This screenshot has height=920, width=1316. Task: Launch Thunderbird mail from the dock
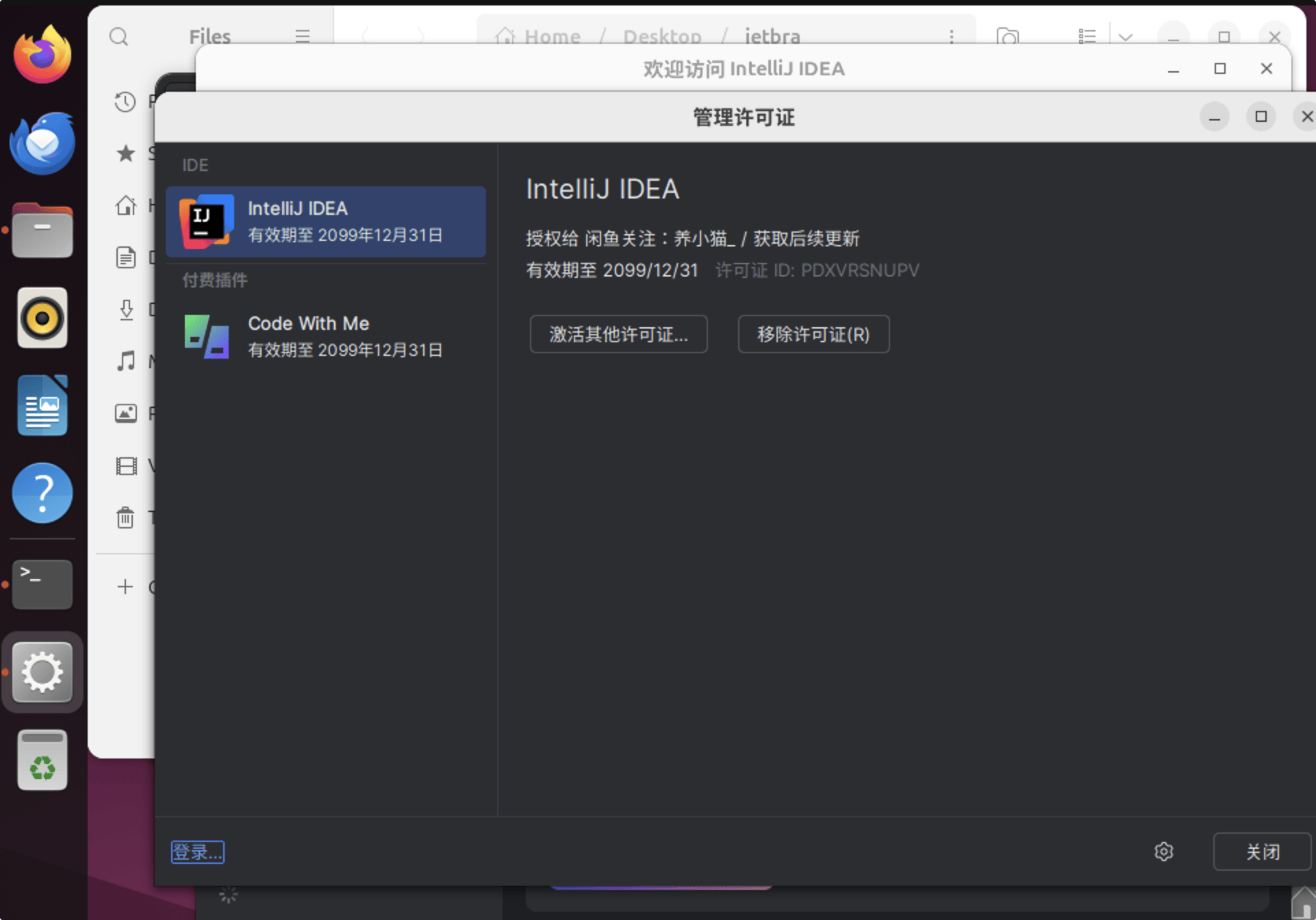pyautogui.click(x=42, y=142)
